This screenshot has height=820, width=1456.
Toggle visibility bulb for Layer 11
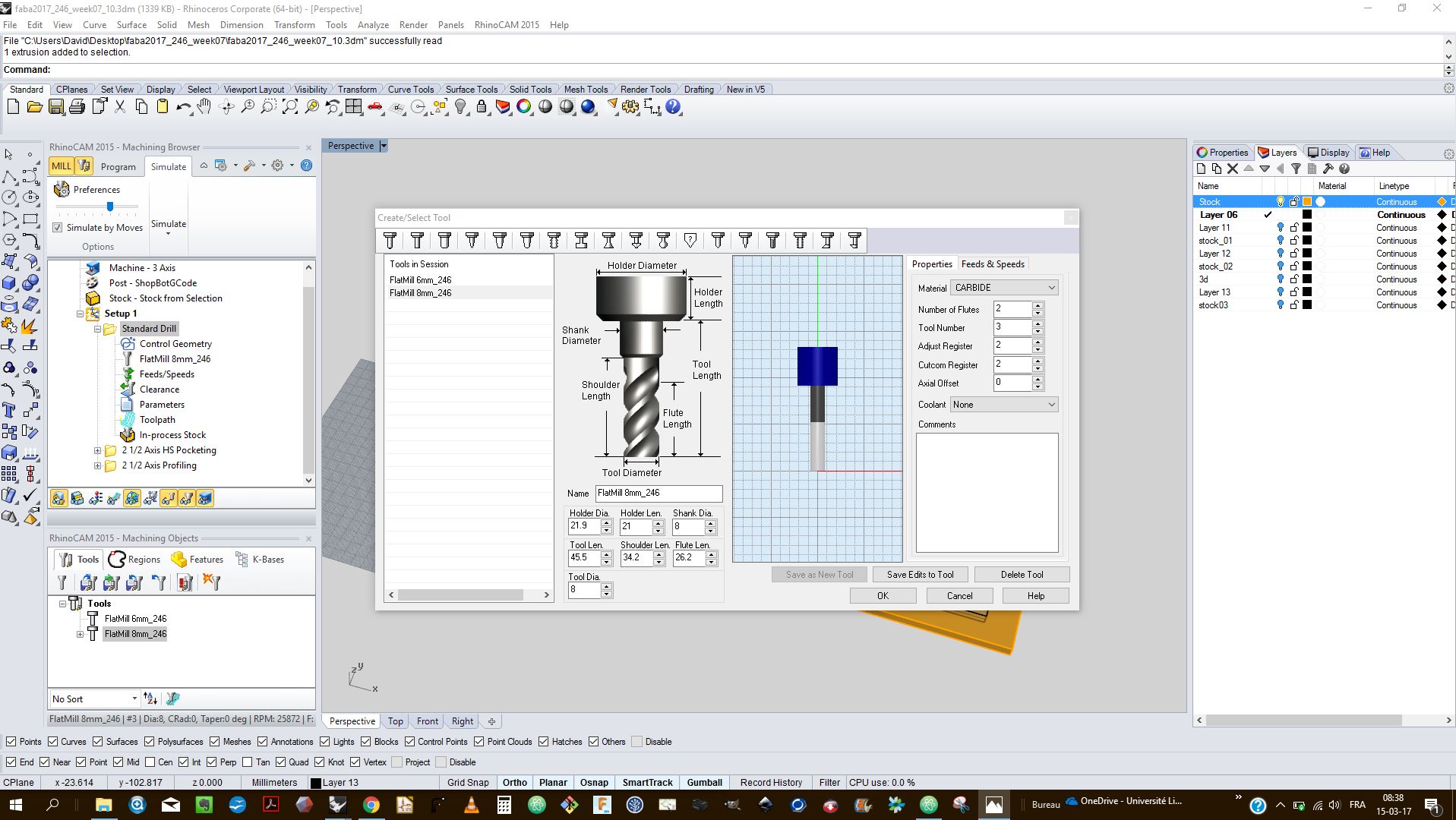point(1281,228)
